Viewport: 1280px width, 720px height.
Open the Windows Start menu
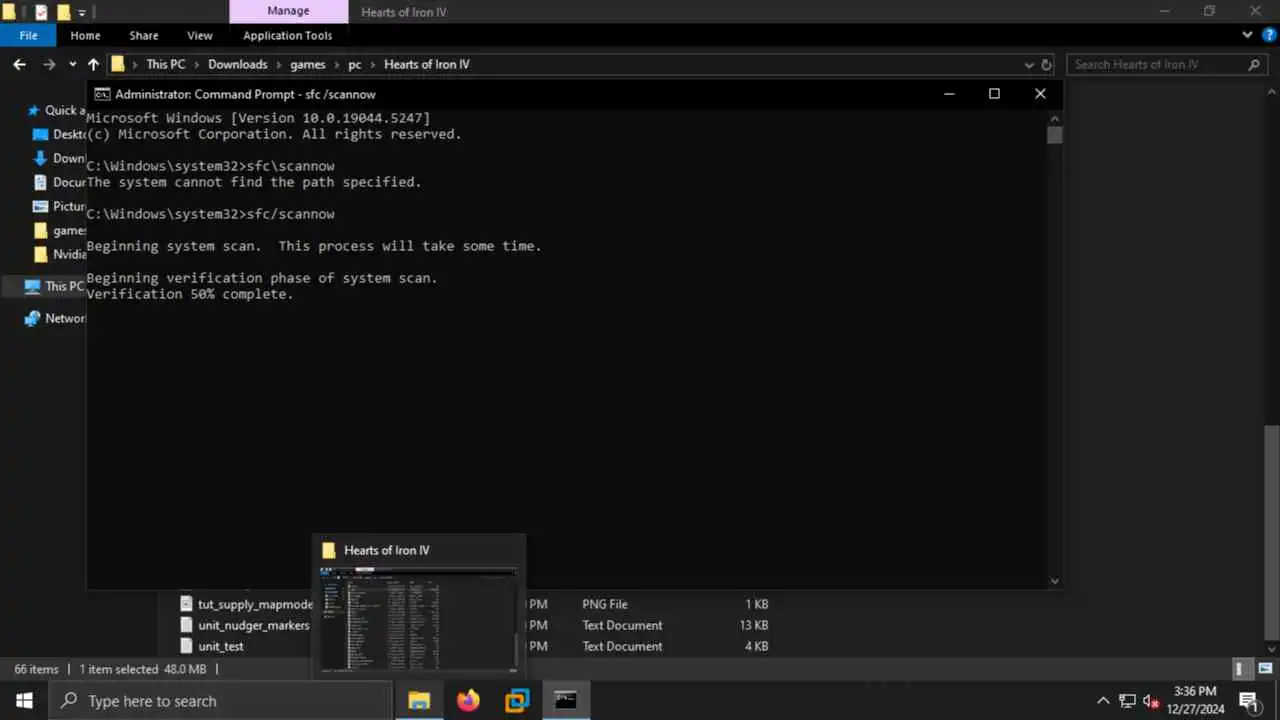[x=24, y=701]
